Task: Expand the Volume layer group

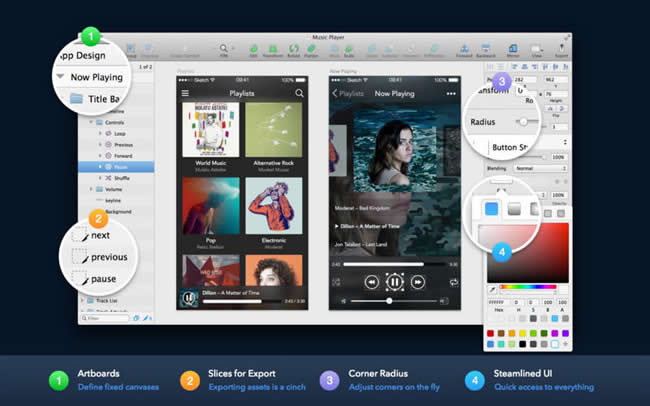Action: click(92, 188)
